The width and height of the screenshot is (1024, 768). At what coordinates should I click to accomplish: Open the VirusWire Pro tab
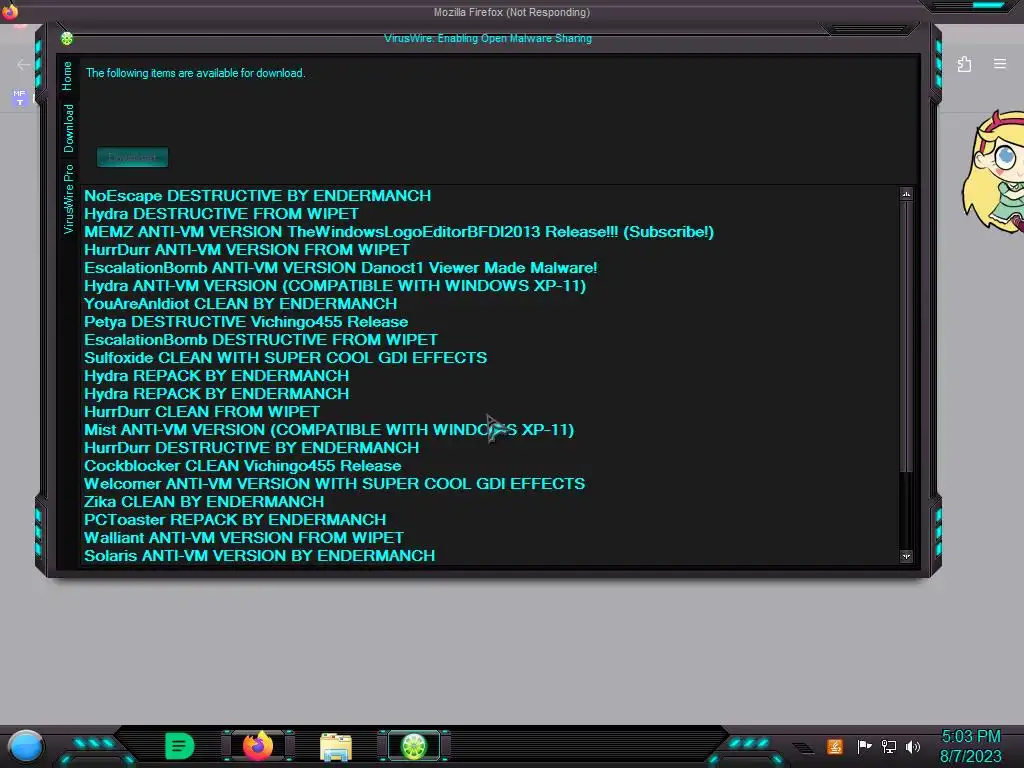point(68,199)
